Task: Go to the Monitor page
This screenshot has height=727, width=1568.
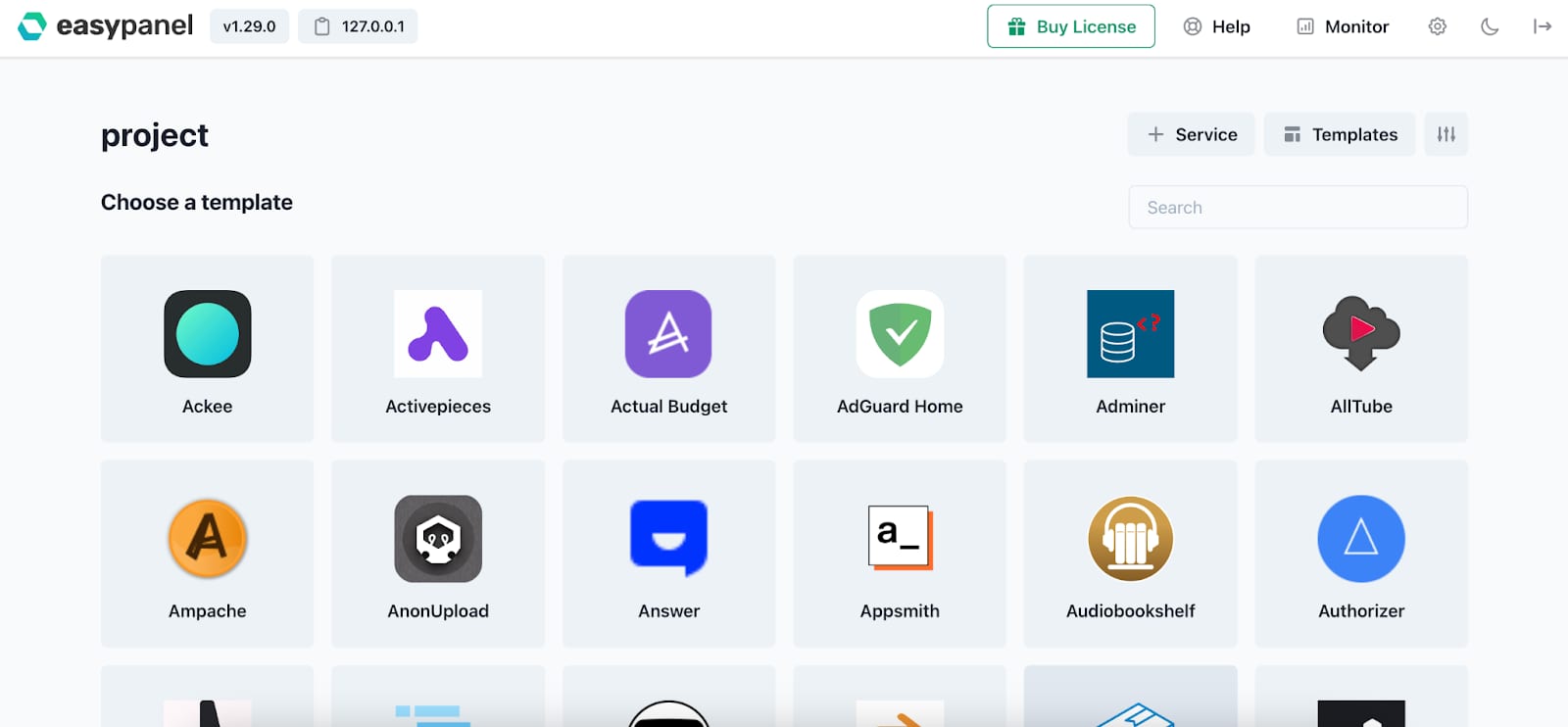Action: pyautogui.click(x=1343, y=26)
